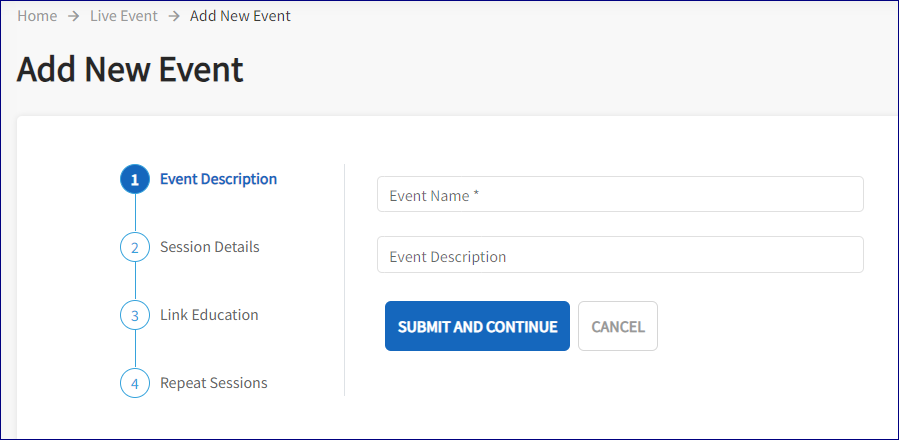
Task: Cancel the new event form
Action: tap(618, 326)
